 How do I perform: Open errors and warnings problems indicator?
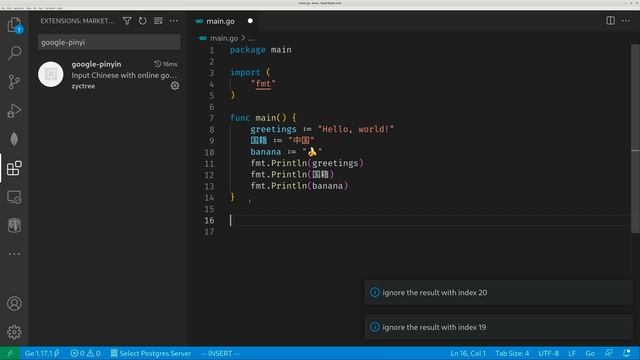85,353
